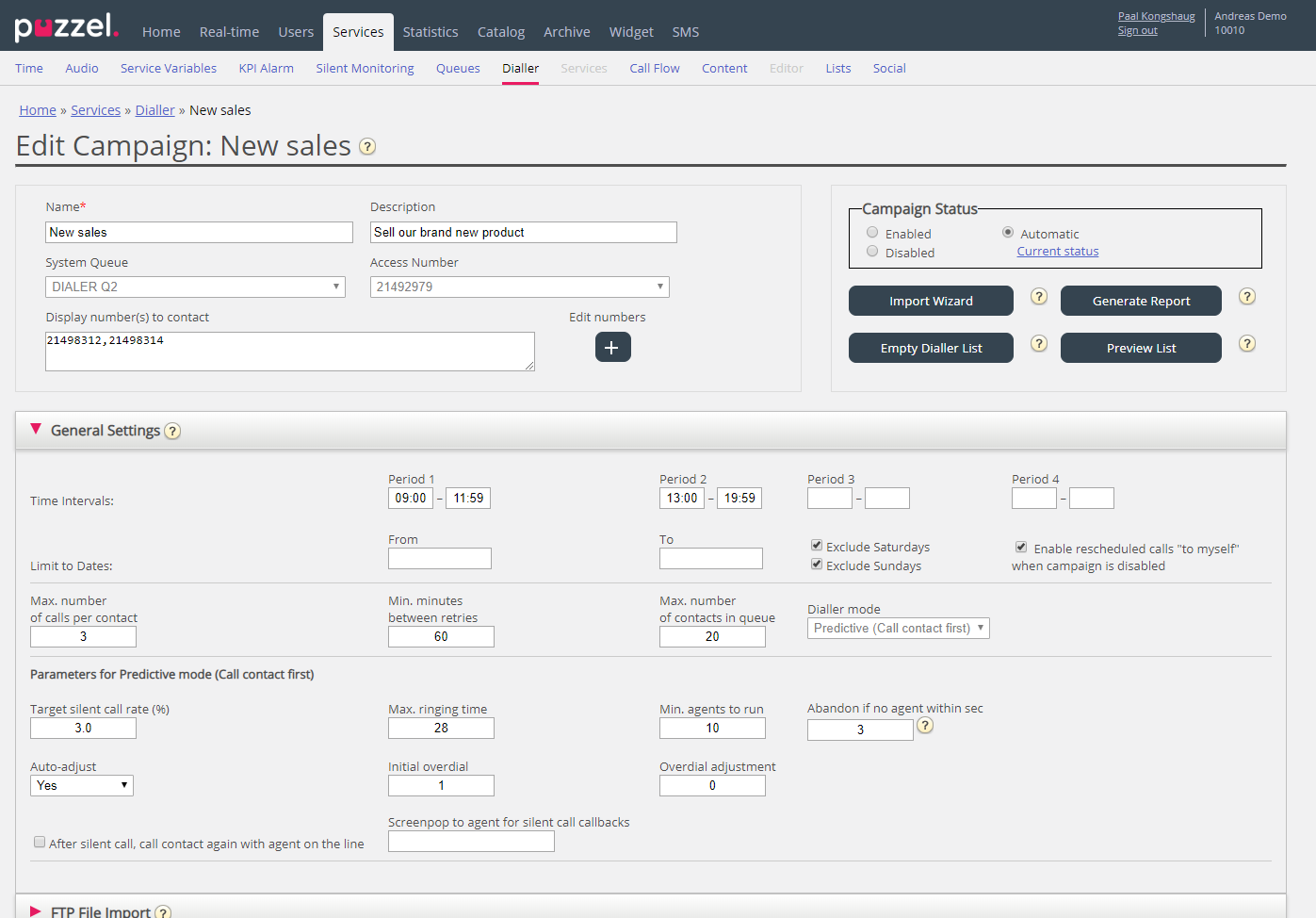
Task: Collapse the General Settings section
Action: coord(36,430)
